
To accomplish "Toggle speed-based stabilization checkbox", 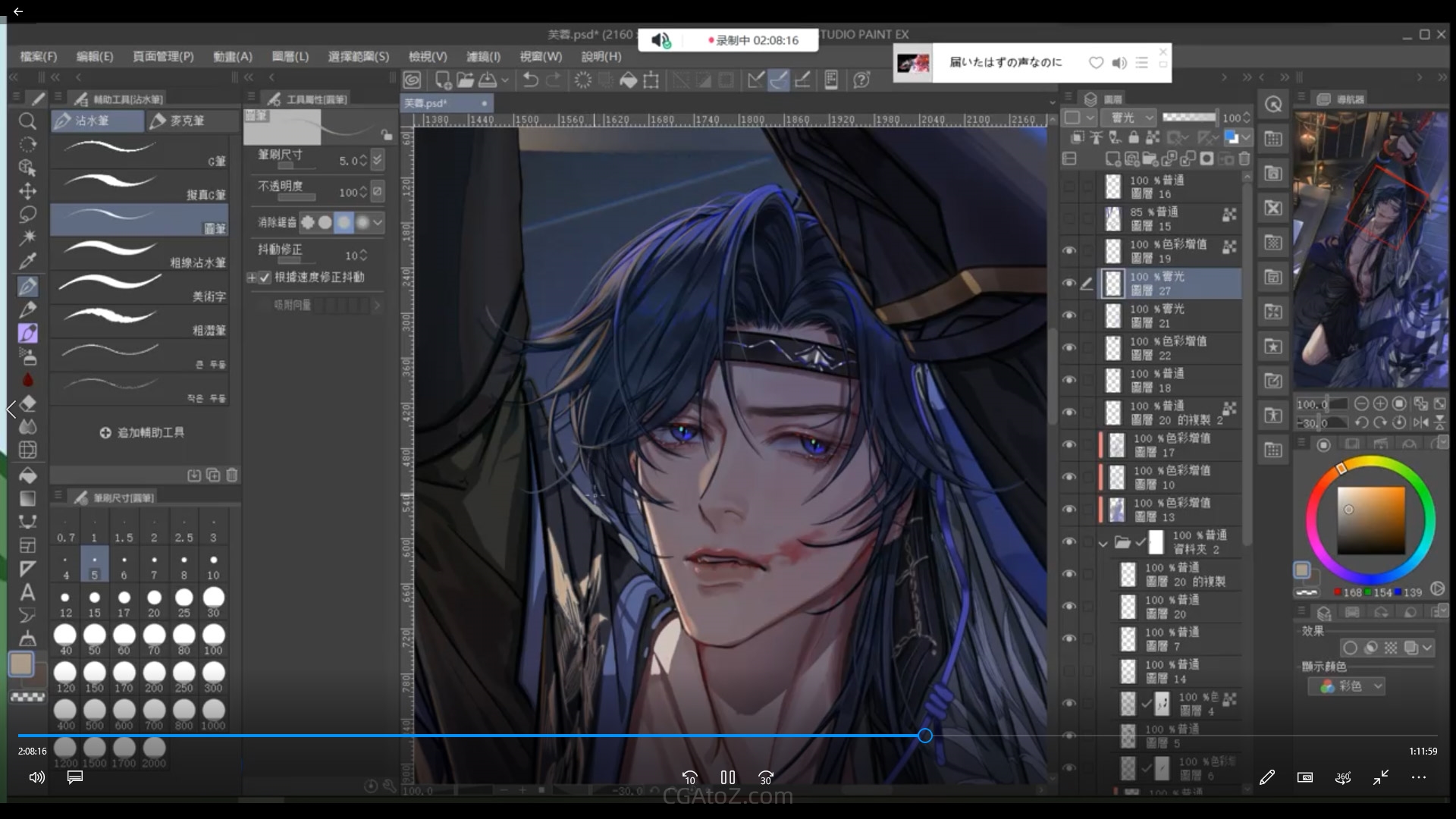I will pos(265,278).
